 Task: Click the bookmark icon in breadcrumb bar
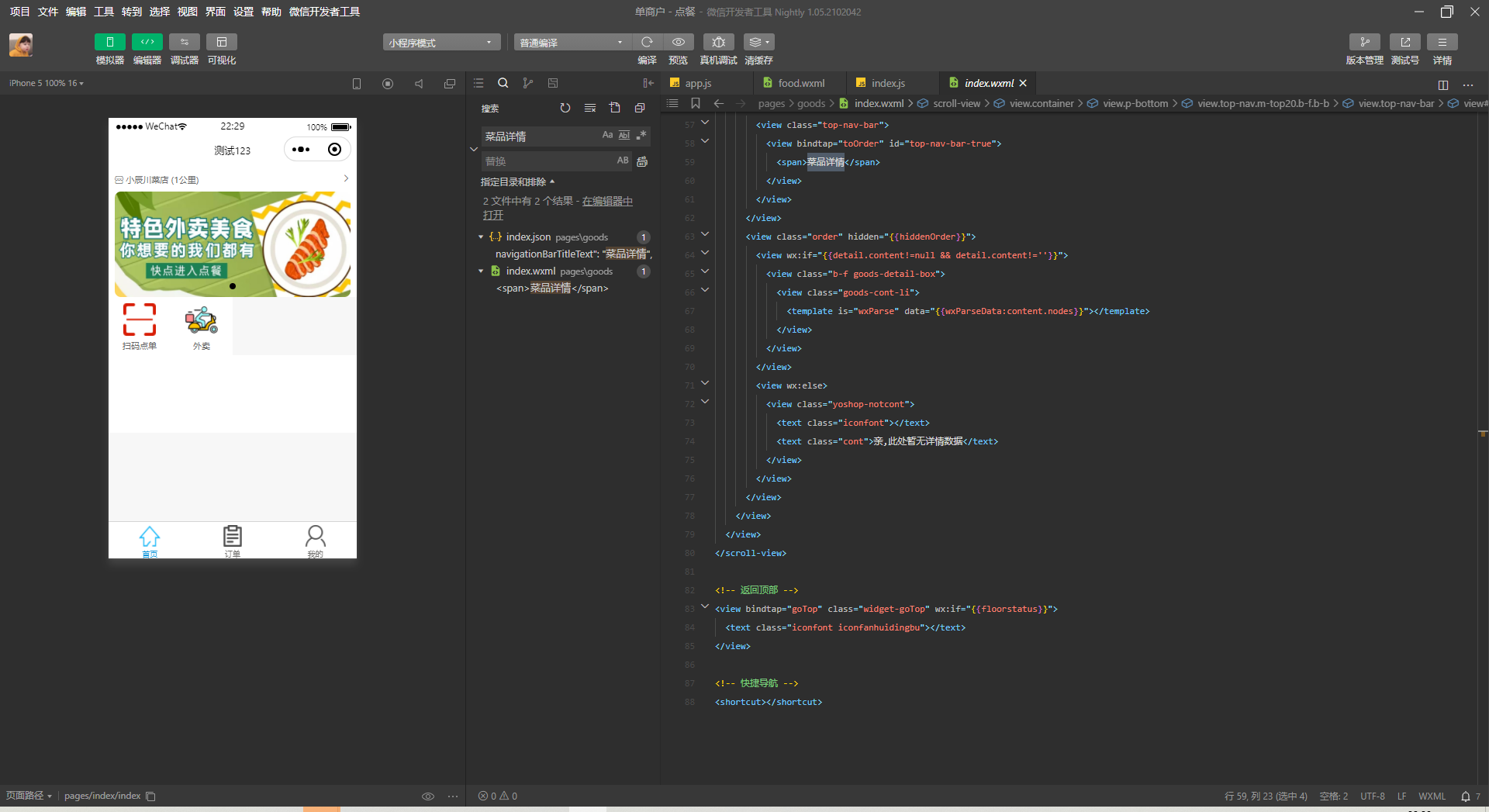point(696,103)
